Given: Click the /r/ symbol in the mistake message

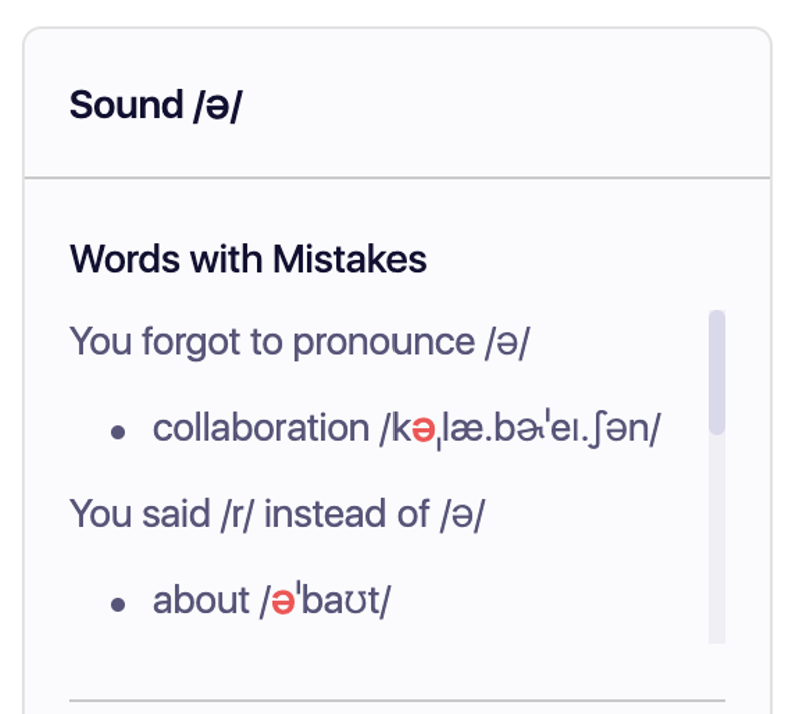Looking at the screenshot, I should (x=236, y=514).
